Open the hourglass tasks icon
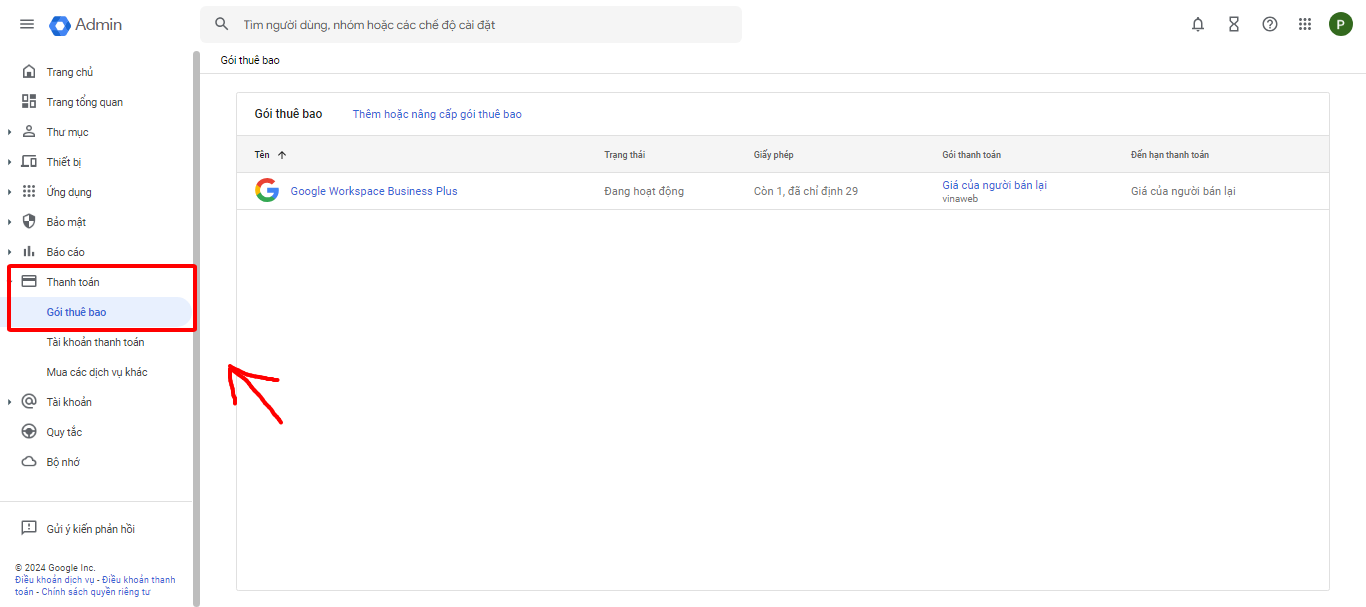This screenshot has width=1366, height=607. [1234, 24]
